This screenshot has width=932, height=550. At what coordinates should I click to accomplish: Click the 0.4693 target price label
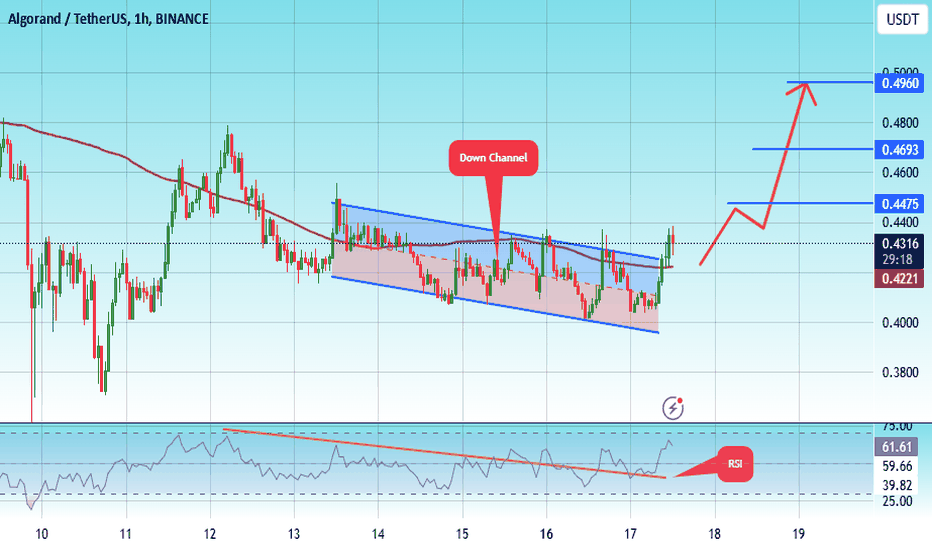pyautogui.click(x=900, y=150)
